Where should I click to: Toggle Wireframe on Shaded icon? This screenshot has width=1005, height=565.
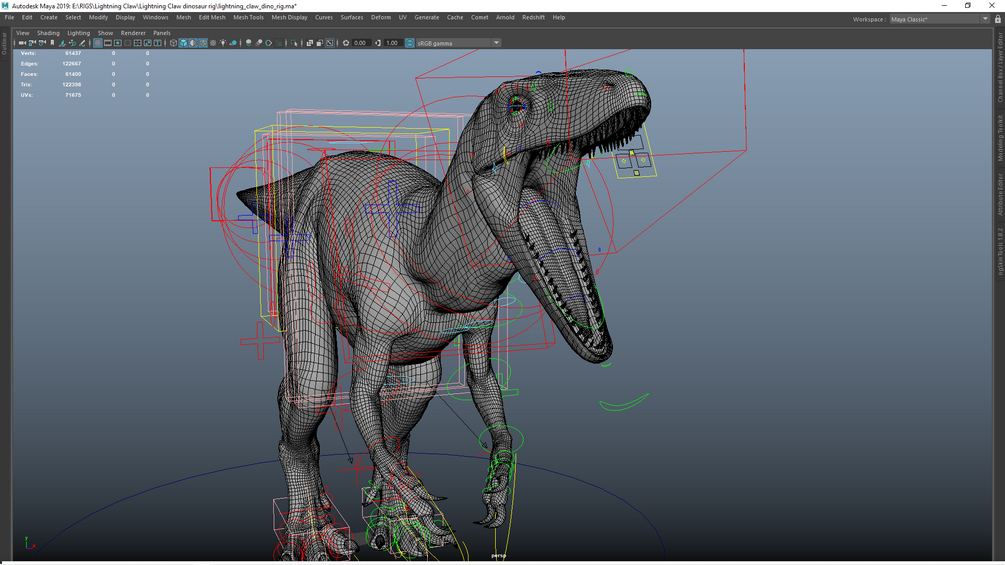(203, 43)
